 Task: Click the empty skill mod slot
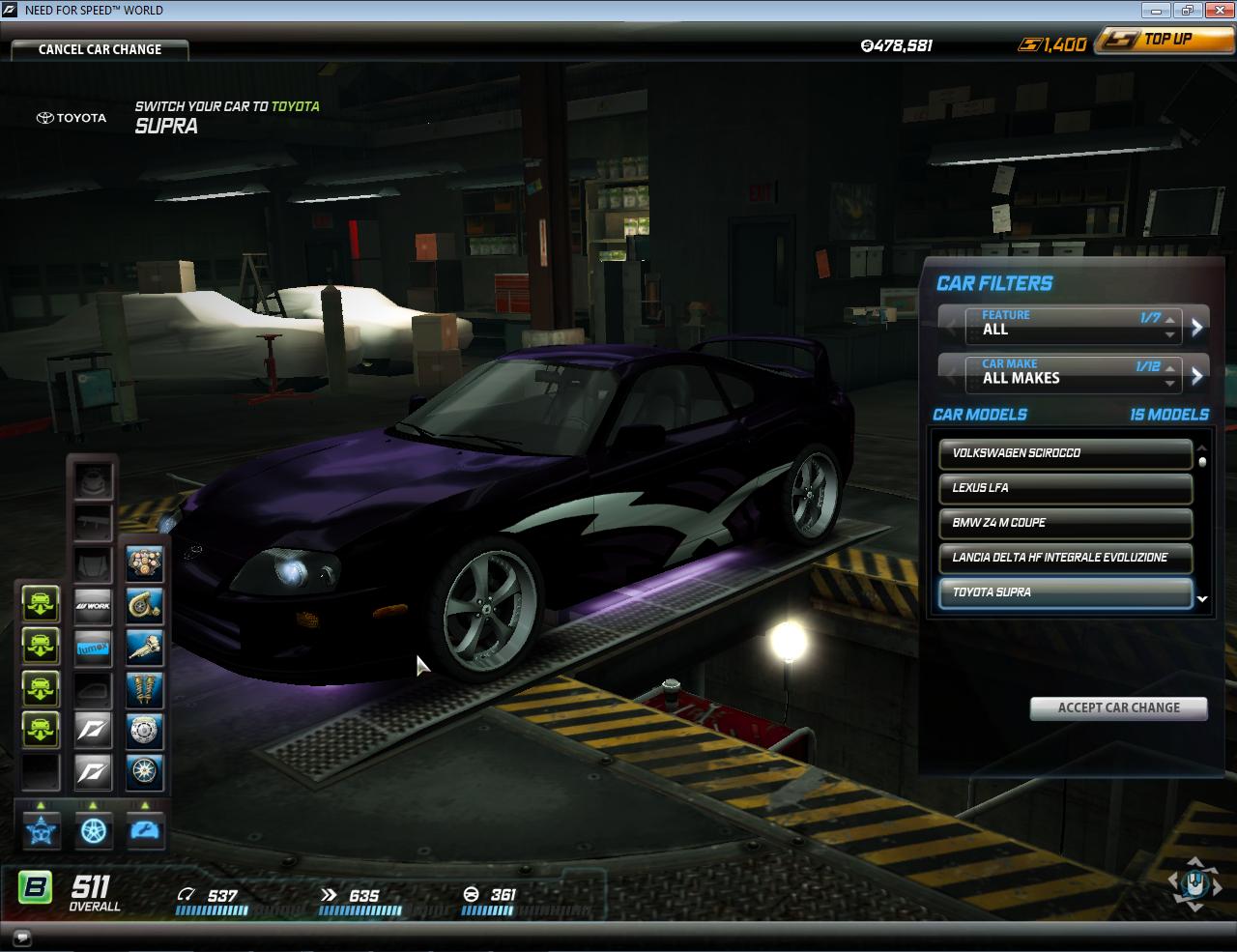41,773
